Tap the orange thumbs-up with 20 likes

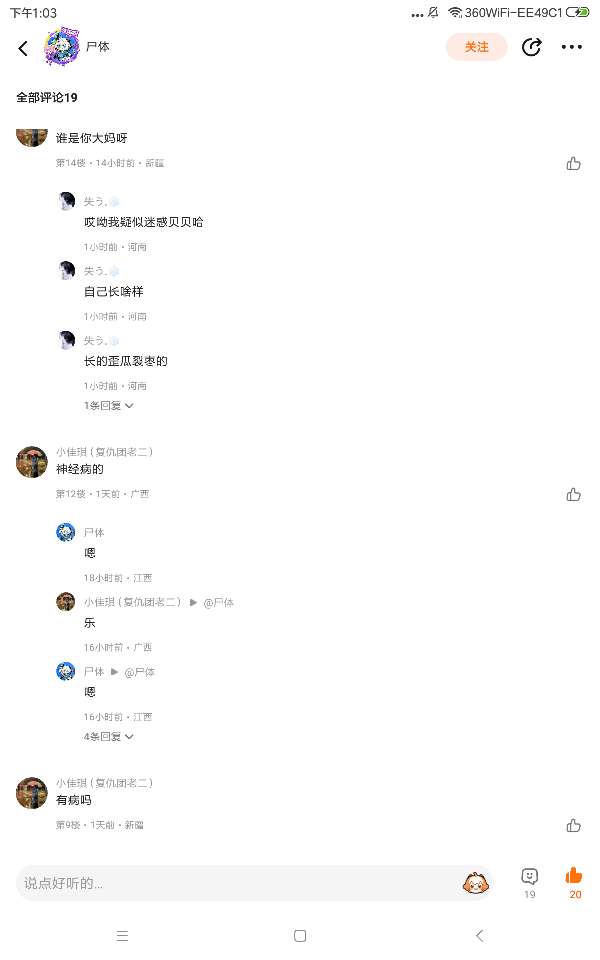(574, 883)
